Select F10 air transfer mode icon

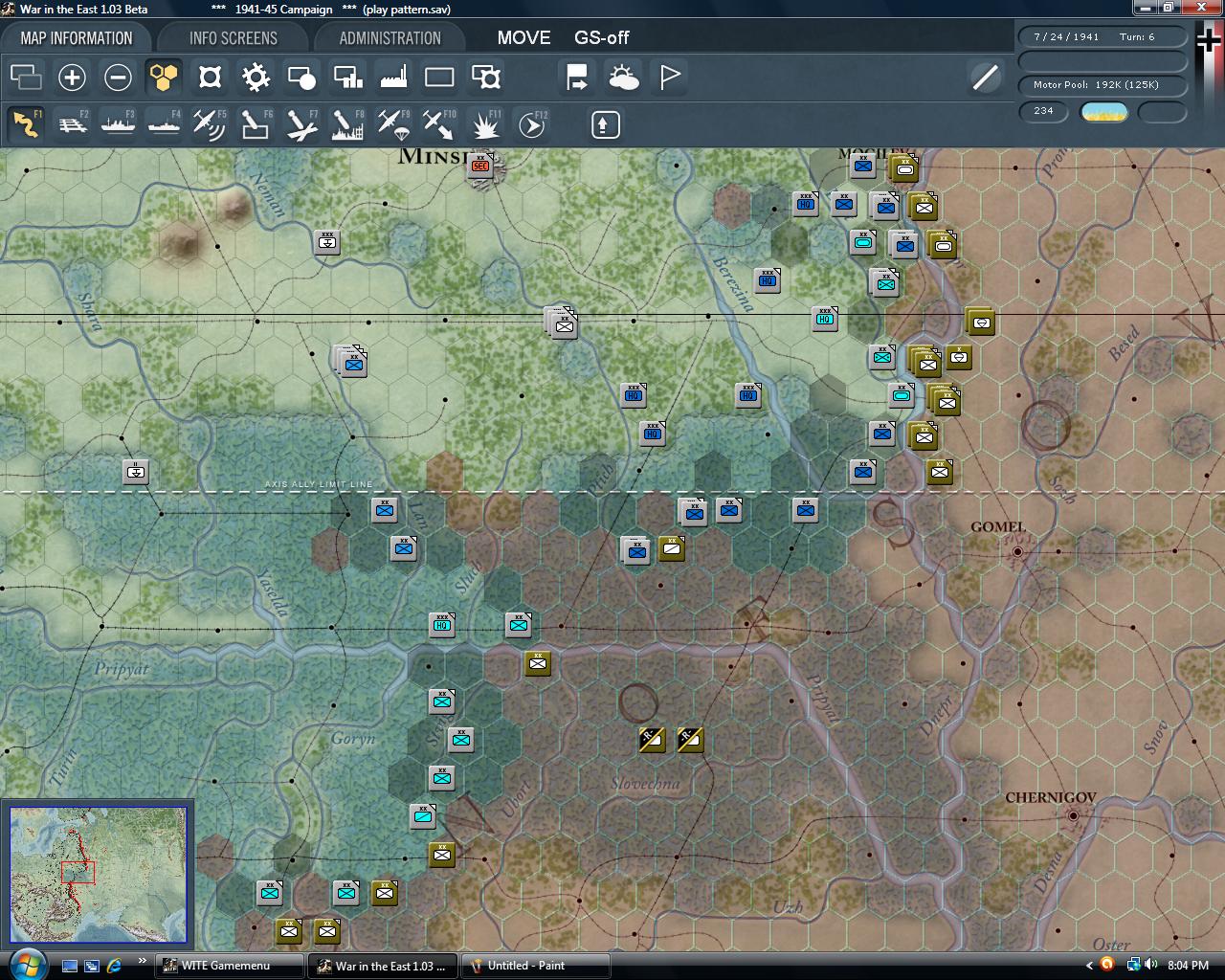point(439,125)
